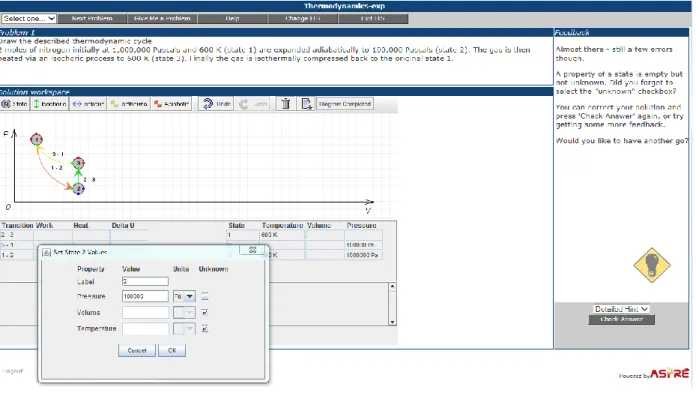Toggle the Volume unknown checkbox
This screenshot has height=393, width=696.
click(x=205, y=312)
